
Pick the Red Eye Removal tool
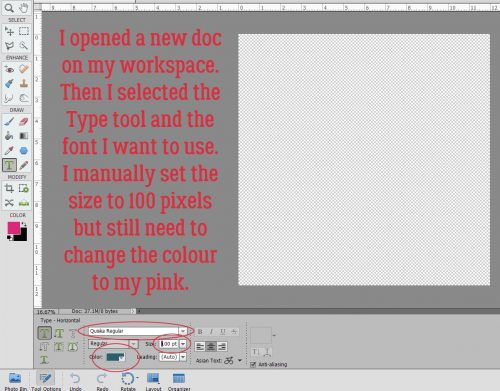pyautogui.click(x=9, y=69)
